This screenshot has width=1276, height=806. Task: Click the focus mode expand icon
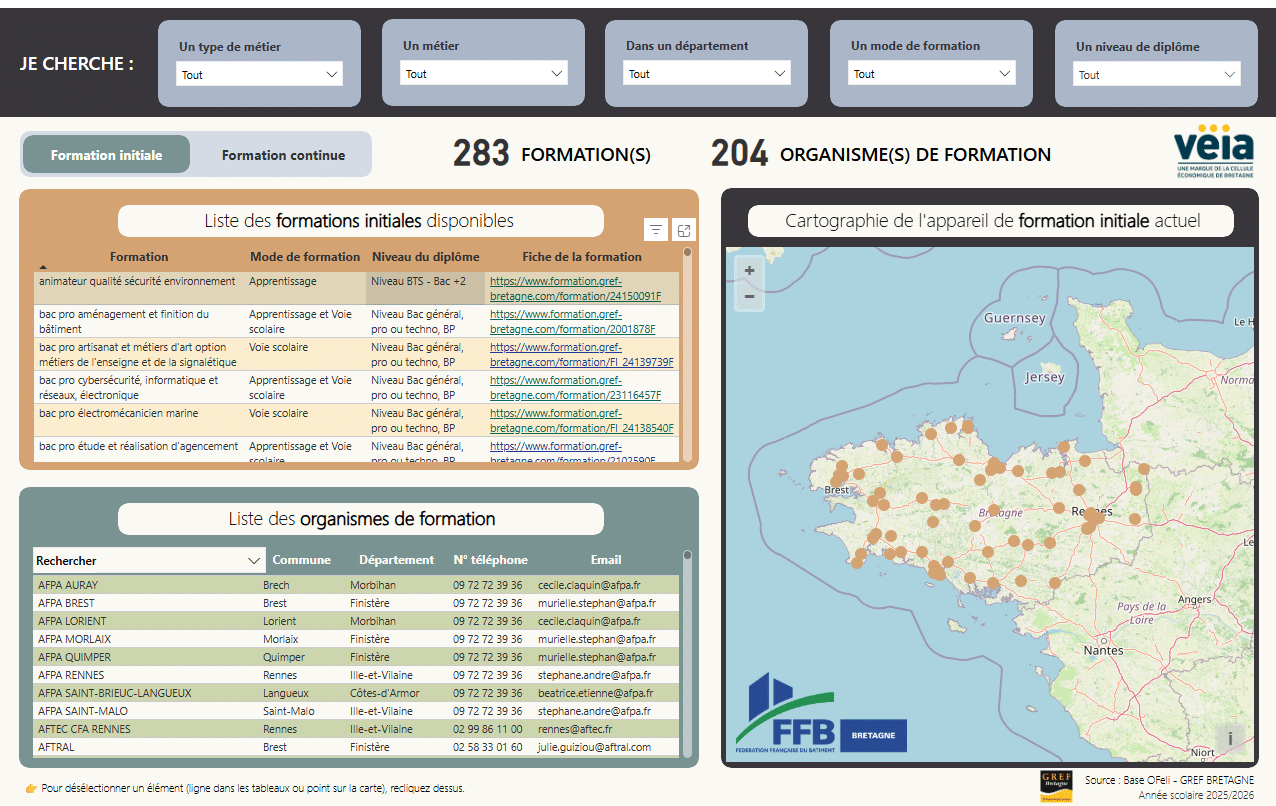684,230
